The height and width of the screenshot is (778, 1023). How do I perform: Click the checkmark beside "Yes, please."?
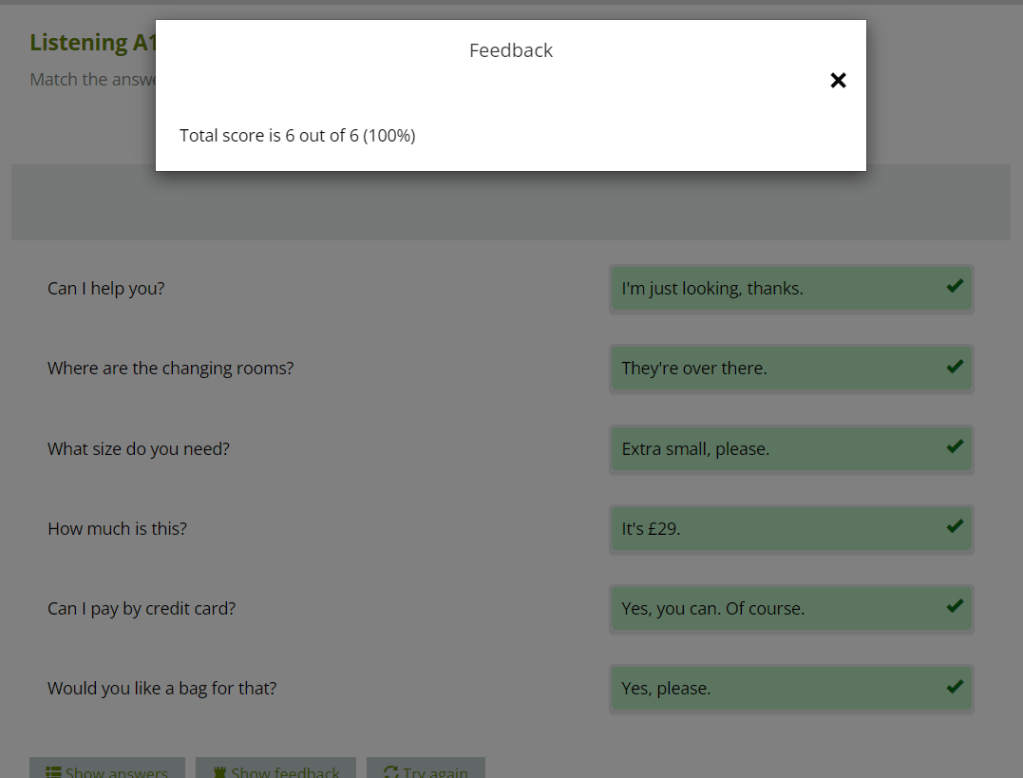click(954, 687)
